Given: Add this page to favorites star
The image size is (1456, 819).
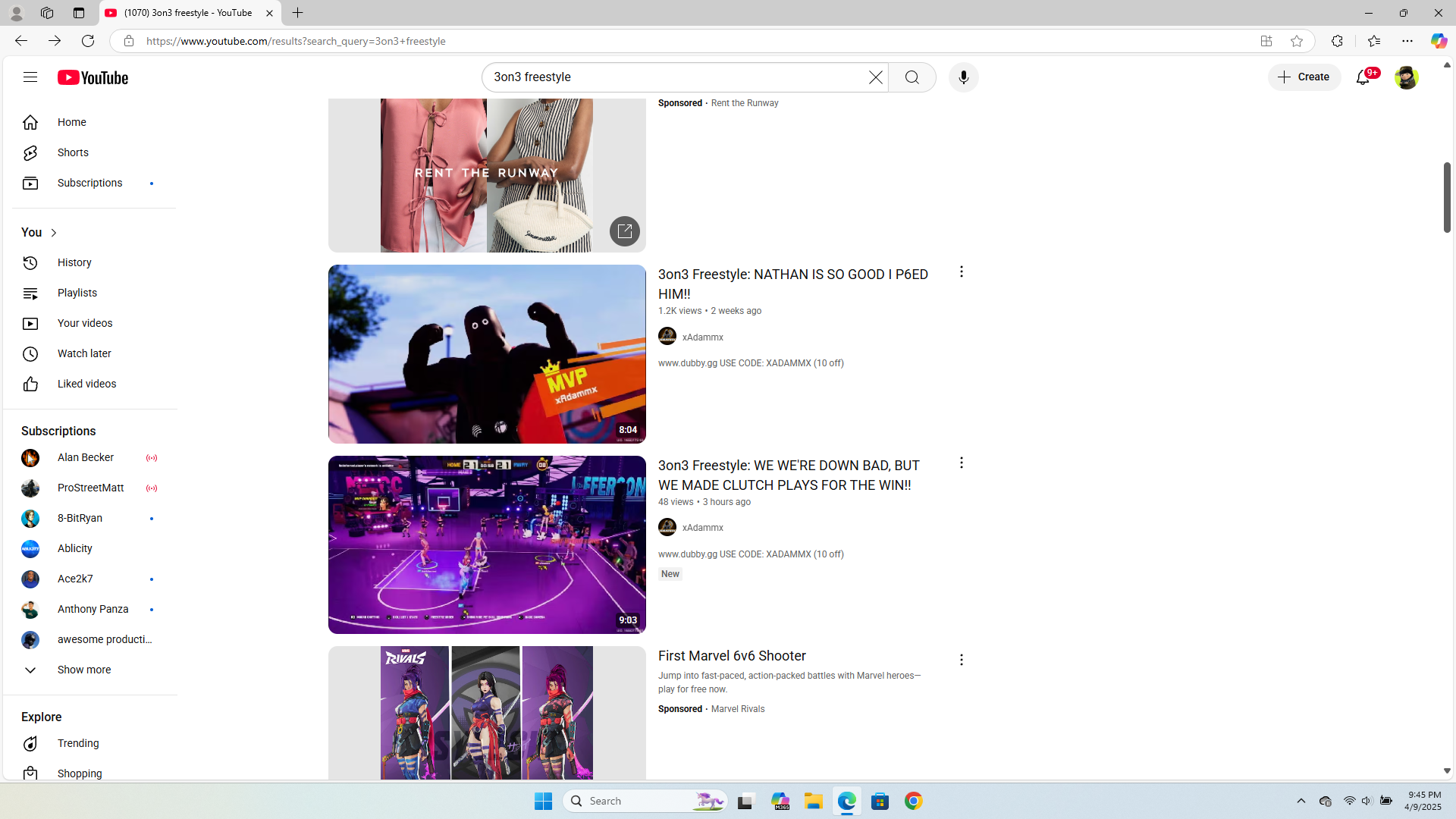Looking at the screenshot, I should pyautogui.click(x=1297, y=41).
